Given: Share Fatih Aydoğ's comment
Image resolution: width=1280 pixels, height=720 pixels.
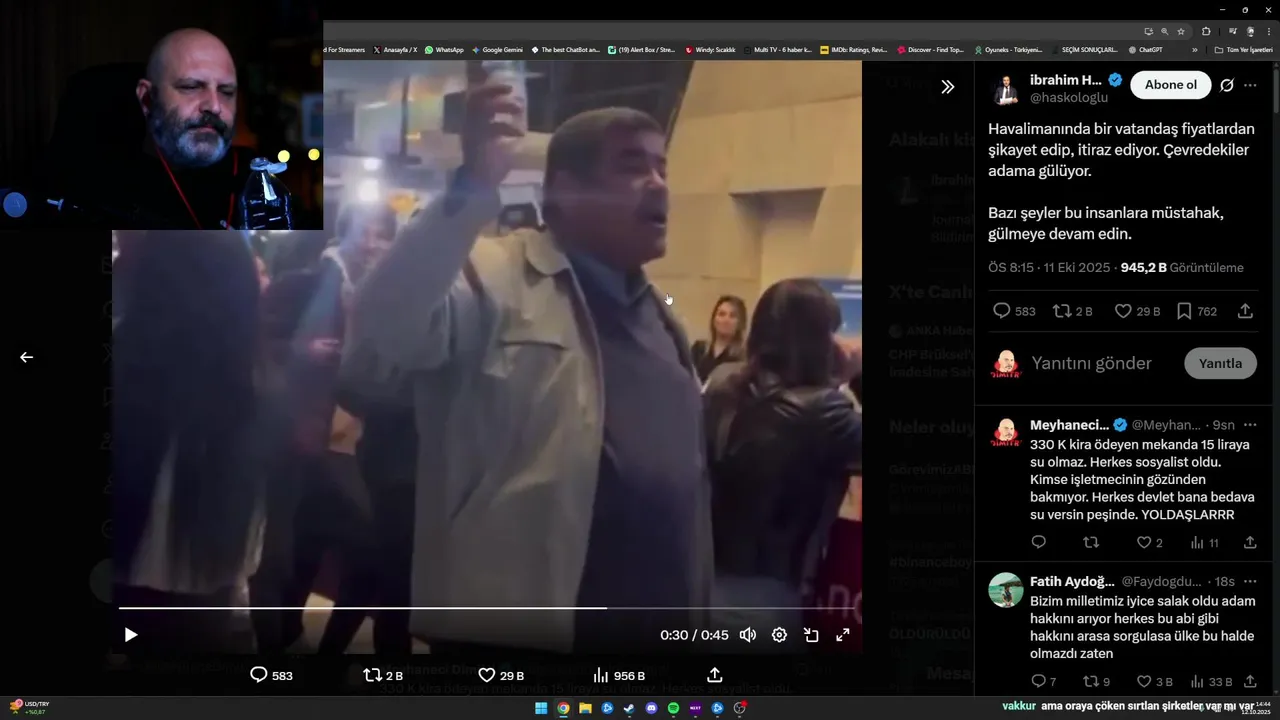Looking at the screenshot, I should click(1250, 681).
